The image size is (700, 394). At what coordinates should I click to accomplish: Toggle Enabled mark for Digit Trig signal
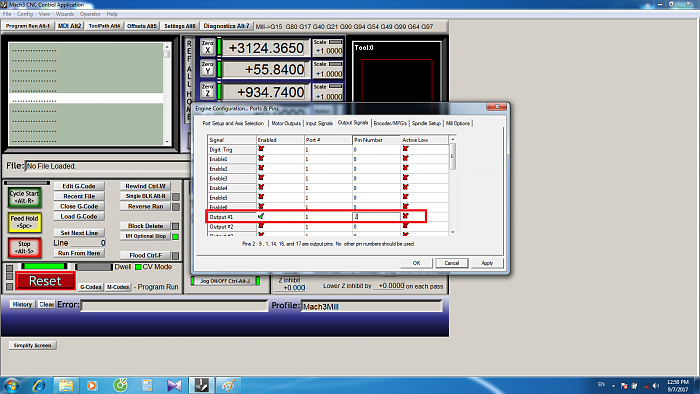261,149
